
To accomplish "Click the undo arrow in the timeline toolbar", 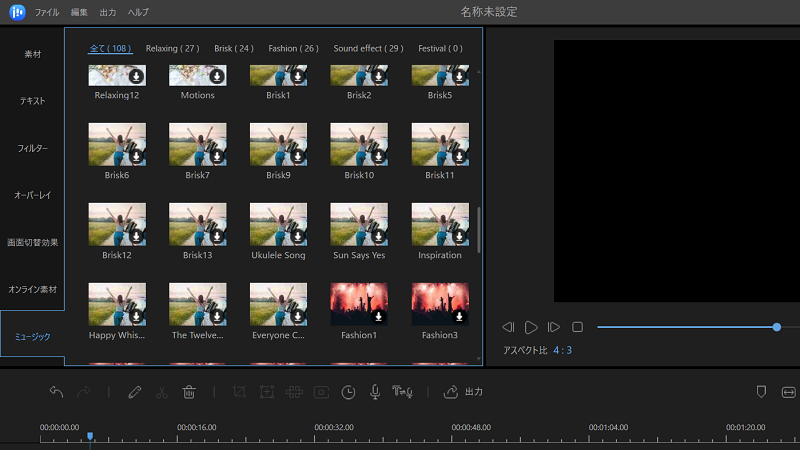I will point(56,392).
